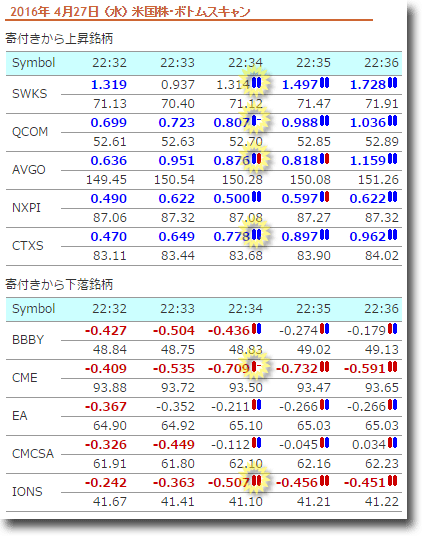Screen dimensions: 424x536
Task: Click IONS price 41.10
Action: pos(246,501)
